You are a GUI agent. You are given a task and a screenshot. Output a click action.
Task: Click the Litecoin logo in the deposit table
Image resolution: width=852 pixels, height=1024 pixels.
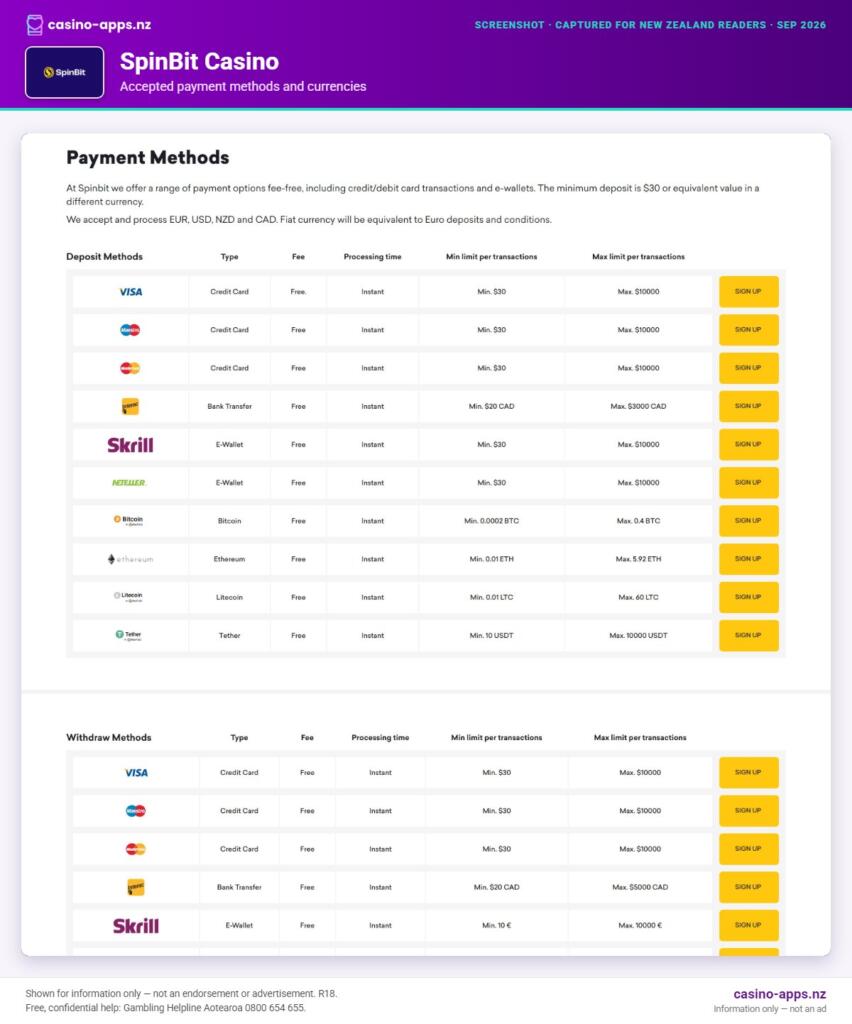point(128,597)
